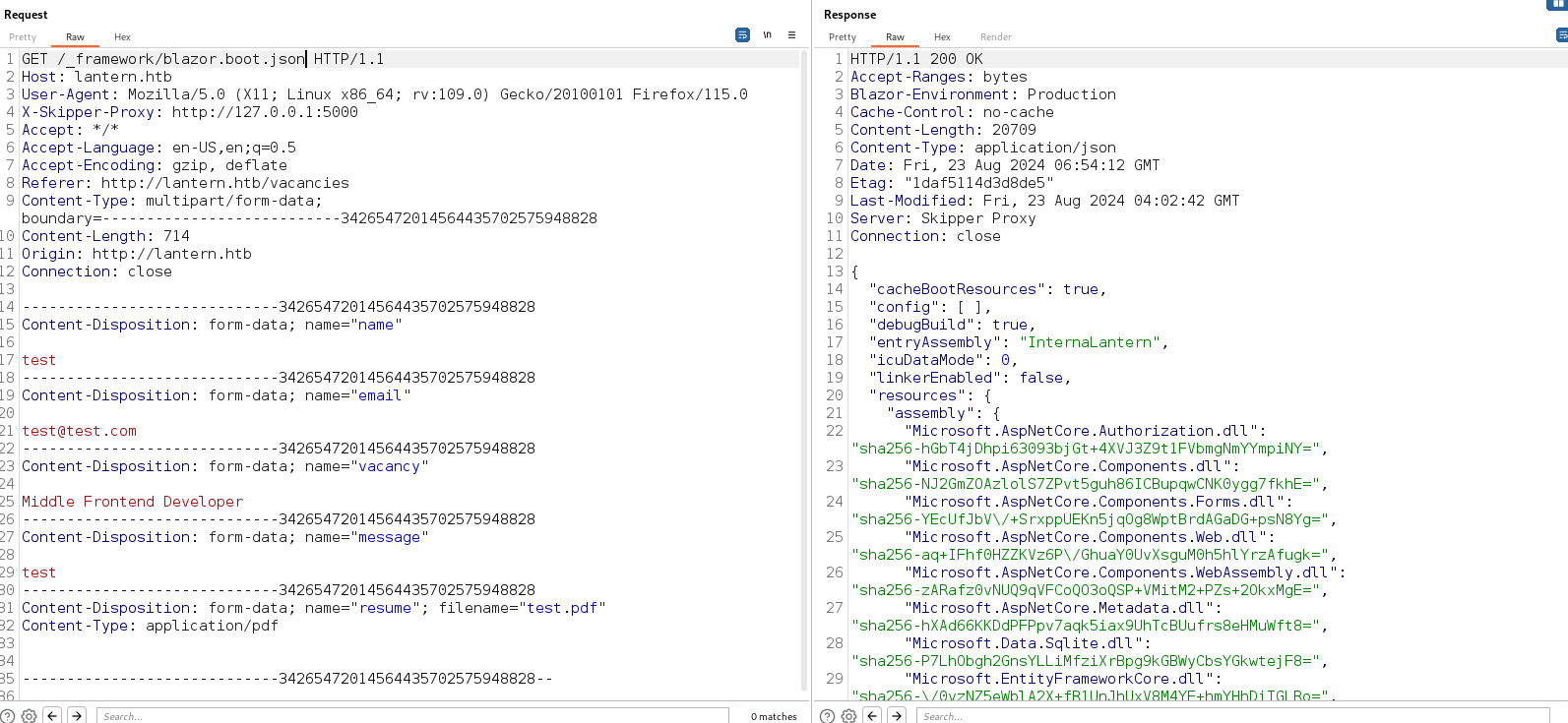Focus the Response search input field
1568x723 pixels.
(1232, 716)
